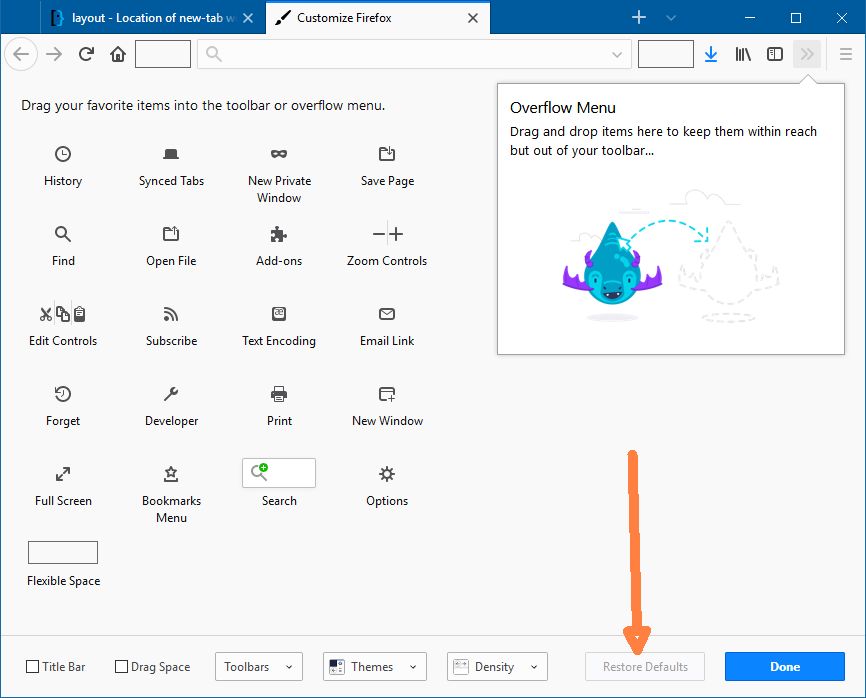Select the Save Page icon
Image resolution: width=866 pixels, height=698 pixels.
pos(387,154)
